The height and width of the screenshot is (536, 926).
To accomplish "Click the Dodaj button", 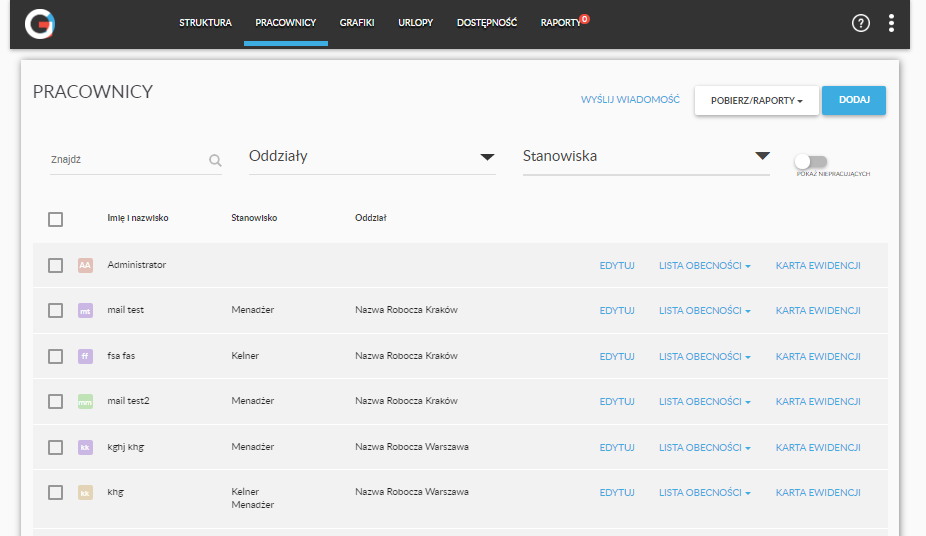I will 854,100.
